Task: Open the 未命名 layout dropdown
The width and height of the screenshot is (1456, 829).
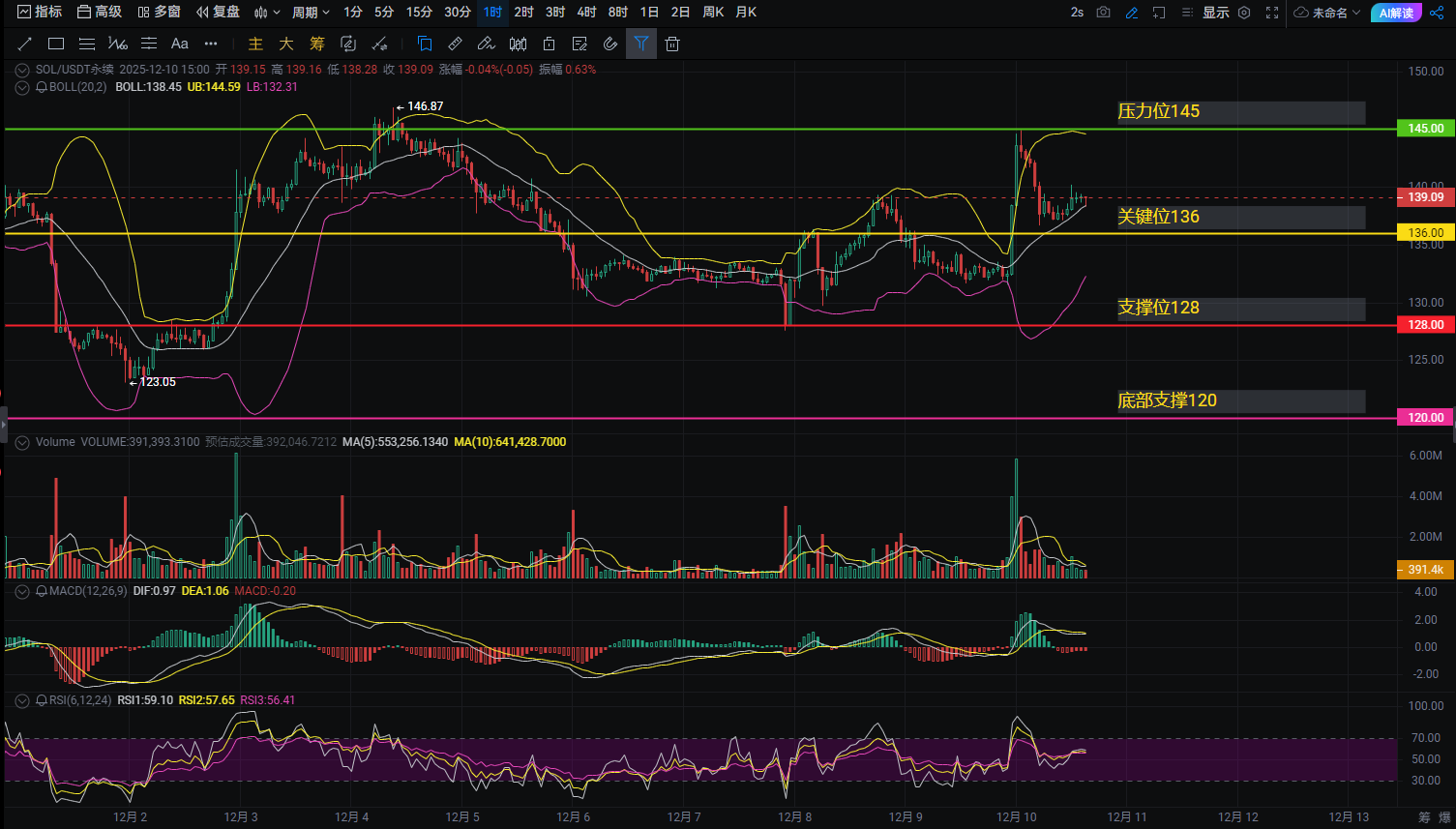Action: point(1327,13)
